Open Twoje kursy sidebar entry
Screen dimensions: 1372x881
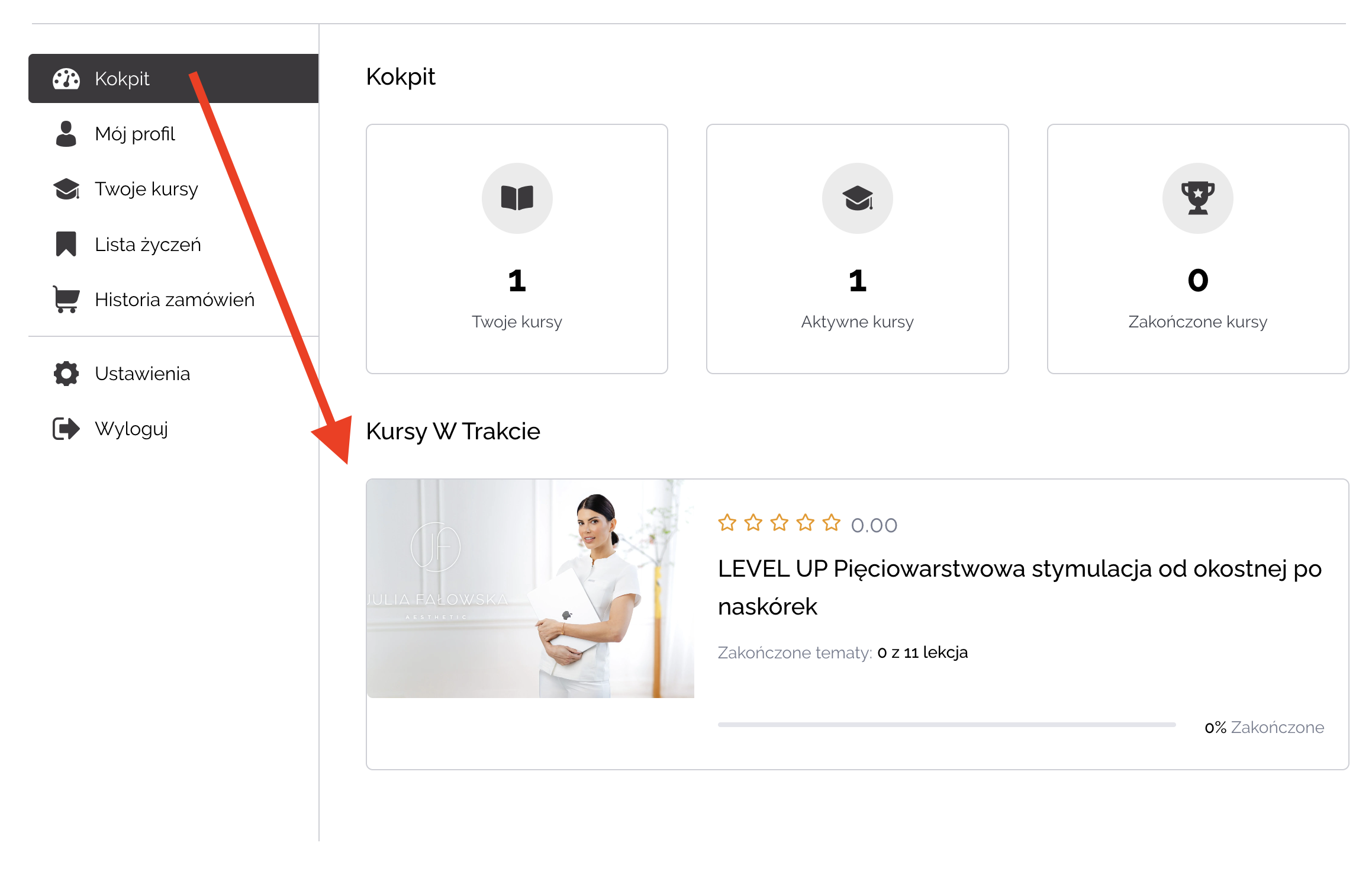coord(146,189)
